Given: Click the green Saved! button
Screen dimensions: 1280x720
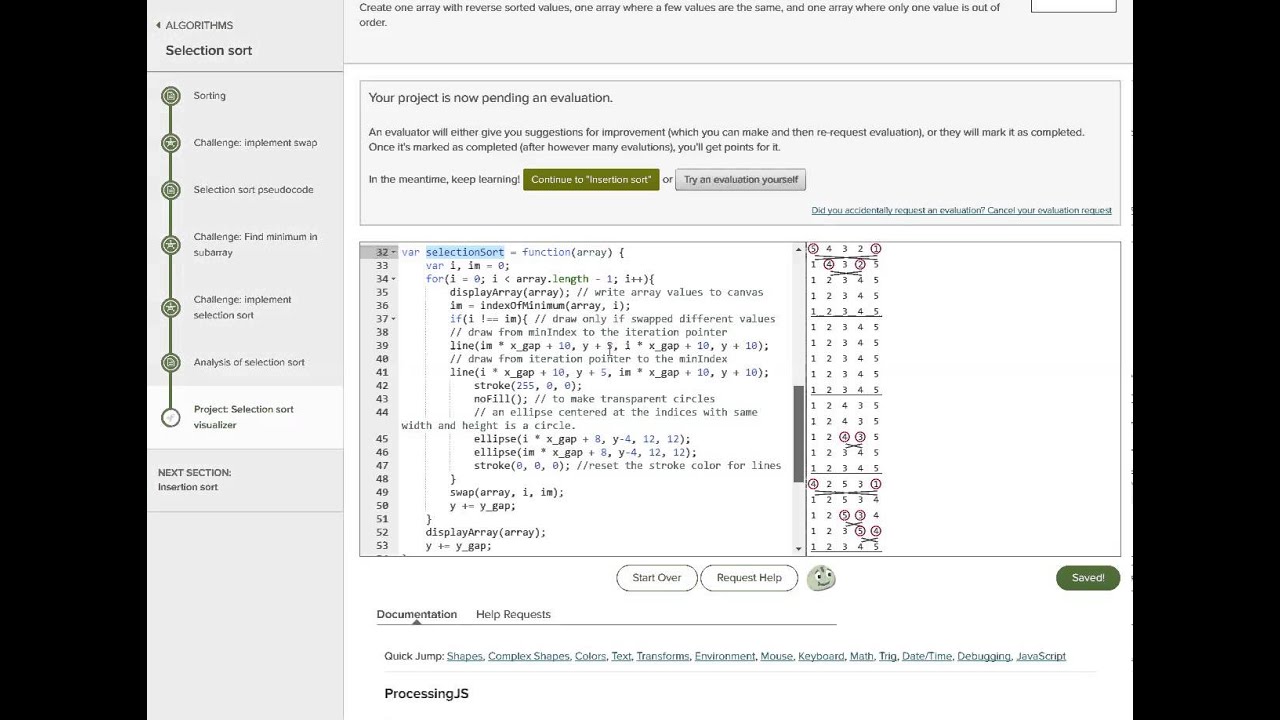Looking at the screenshot, I should pyautogui.click(x=1088, y=578).
